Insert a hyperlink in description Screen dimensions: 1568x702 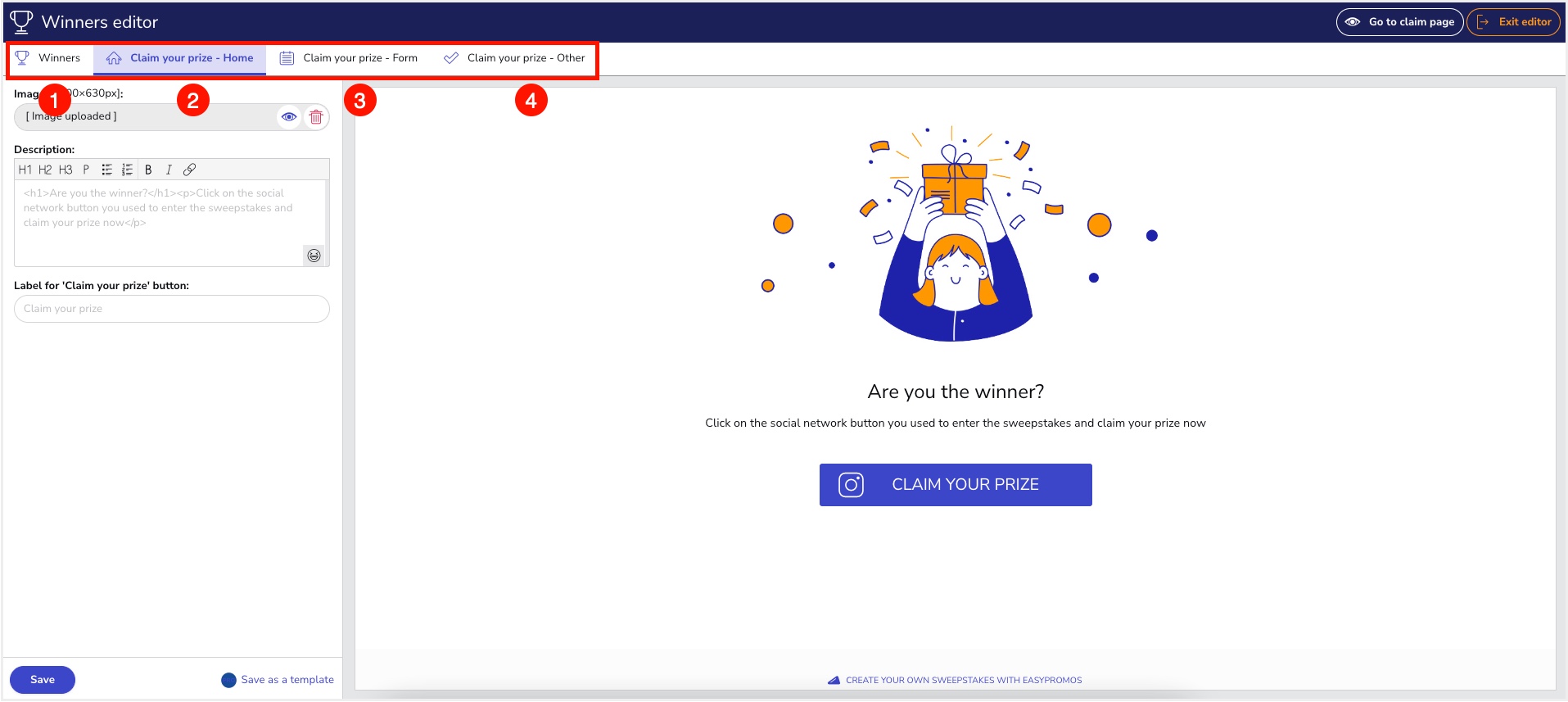[x=189, y=170]
